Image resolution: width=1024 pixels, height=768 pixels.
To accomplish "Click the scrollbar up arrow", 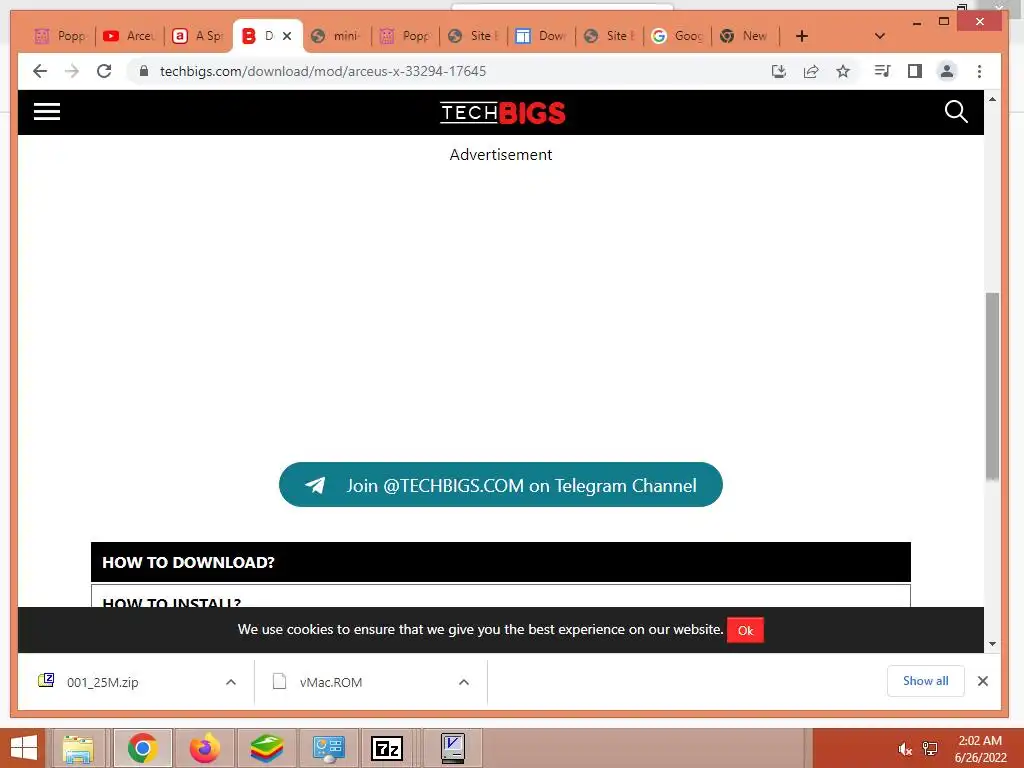I will pyautogui.click(x=992, y=99).
